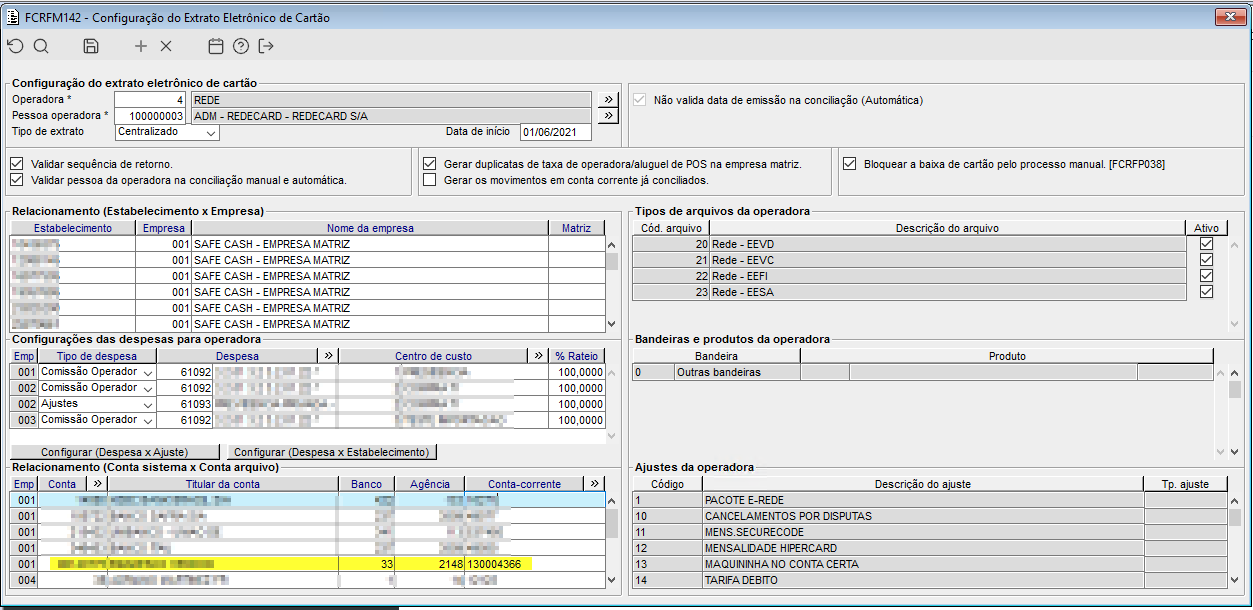
Task: Save the configuration using the diskette icon
Action: tap(91, 46)
